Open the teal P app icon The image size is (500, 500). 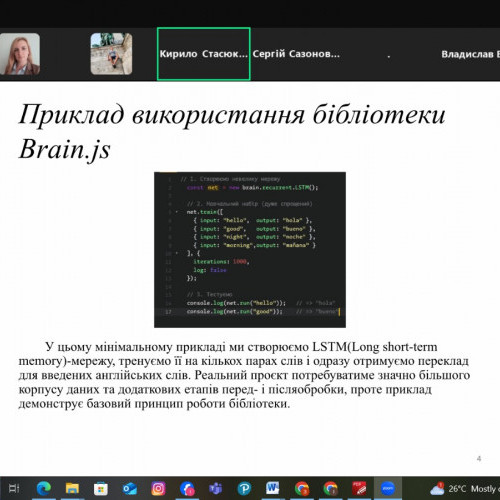coord(244,489)
